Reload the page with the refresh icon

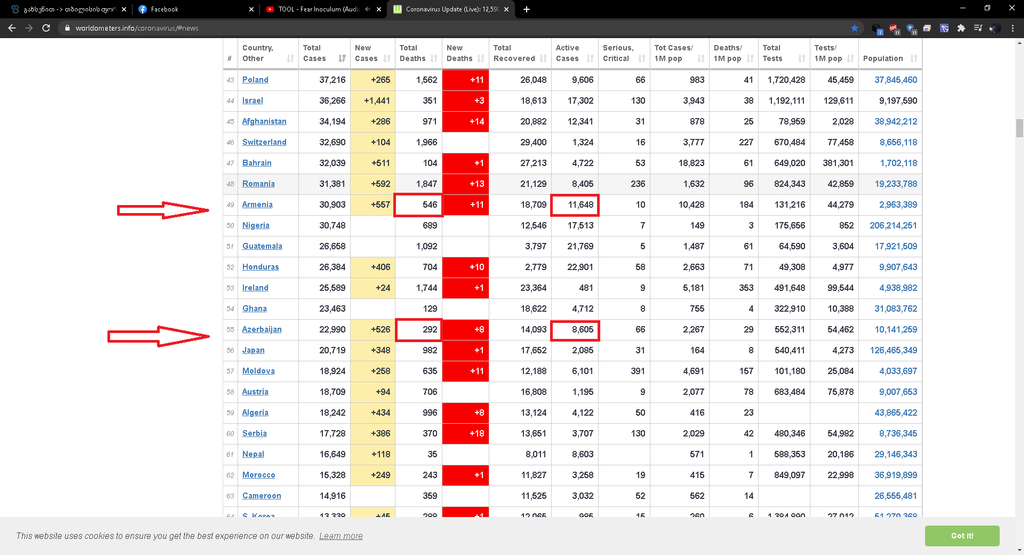point(46,28)
